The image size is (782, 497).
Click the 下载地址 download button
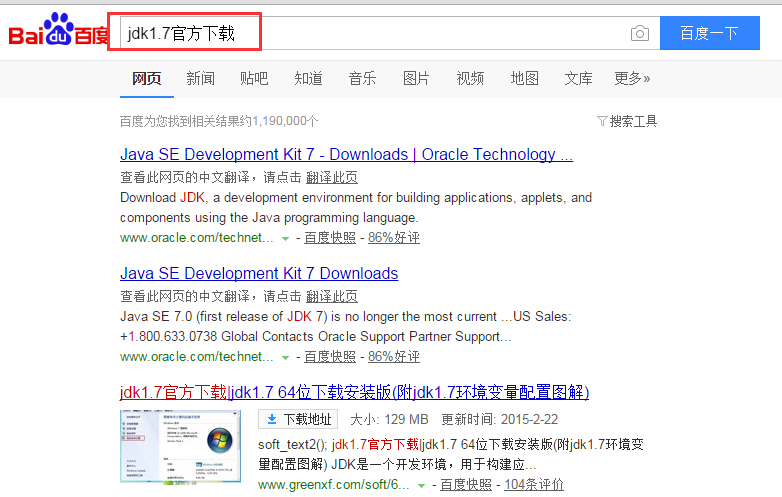tap(298, 419)
